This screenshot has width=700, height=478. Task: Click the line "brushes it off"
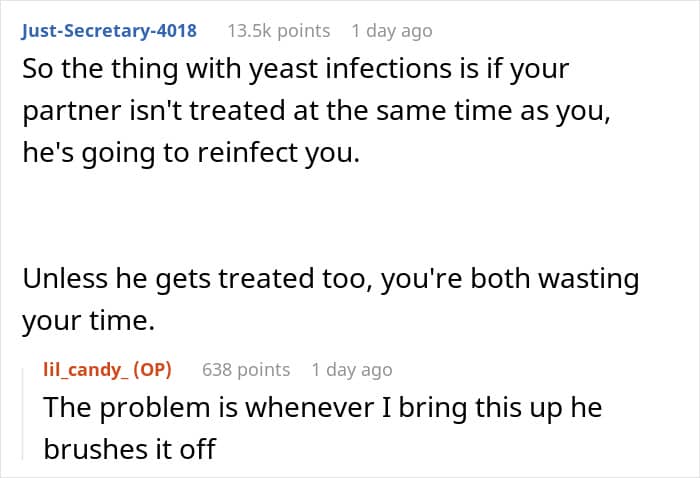tap(129, 449)
